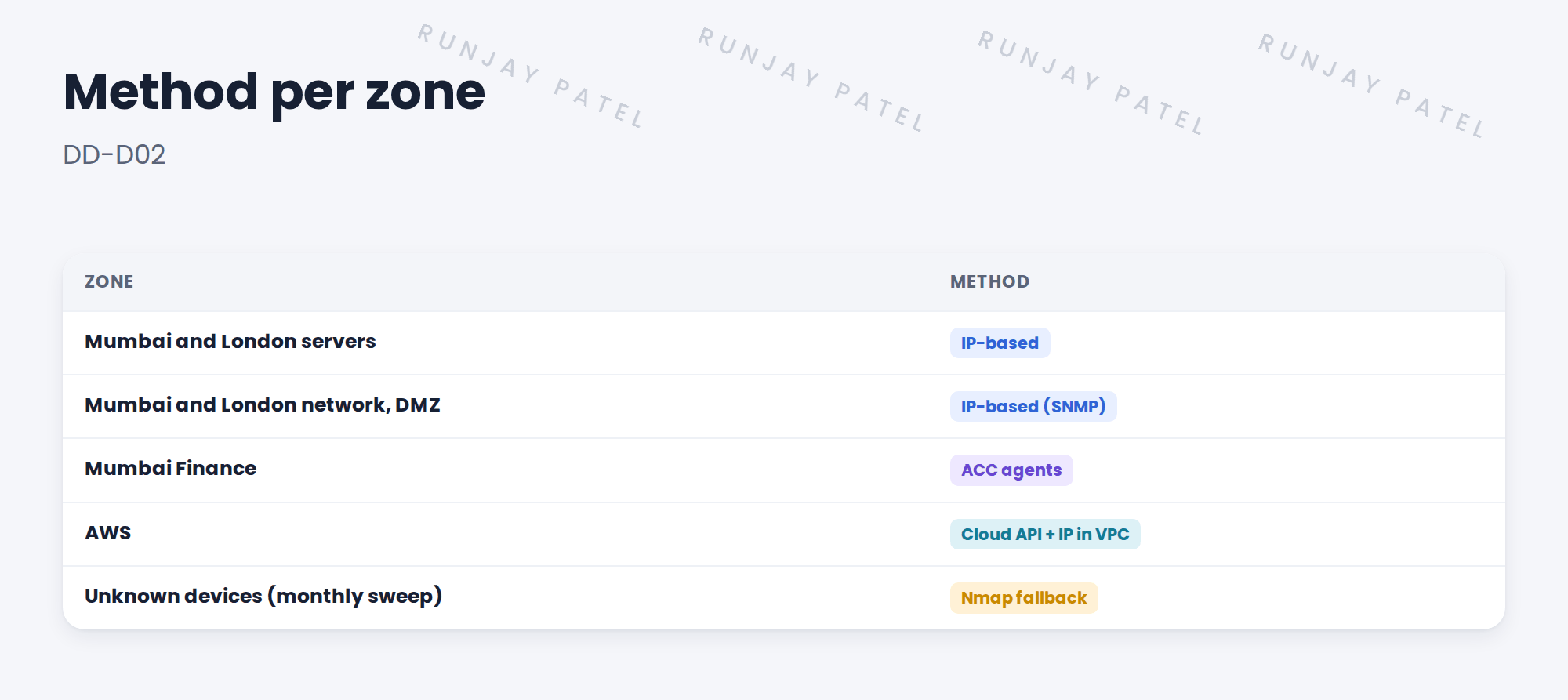Select the Cloud API + IP in VPC badge

tap(1045, 535)
